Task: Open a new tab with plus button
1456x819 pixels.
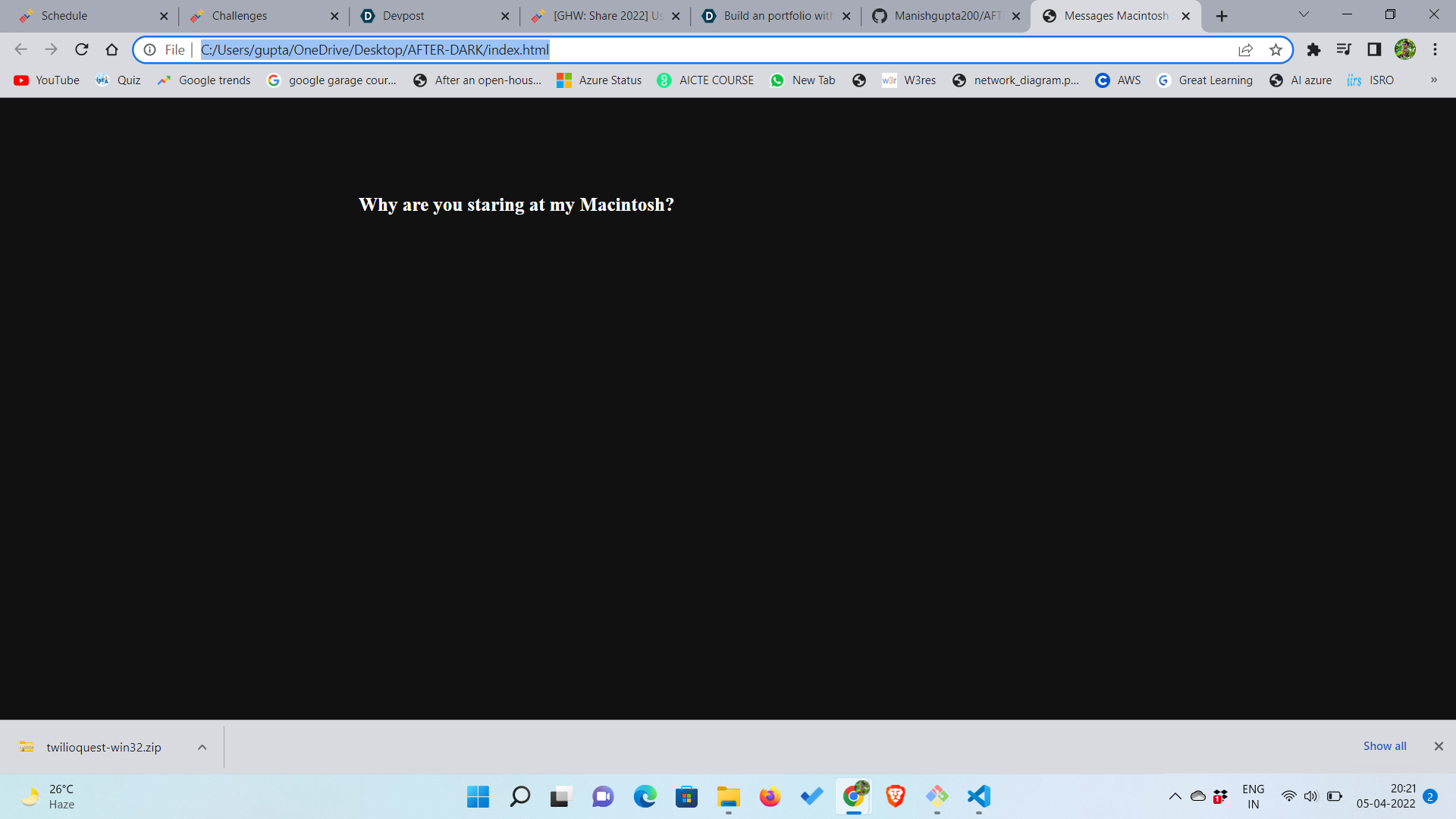Action: tap(1221, 16)
